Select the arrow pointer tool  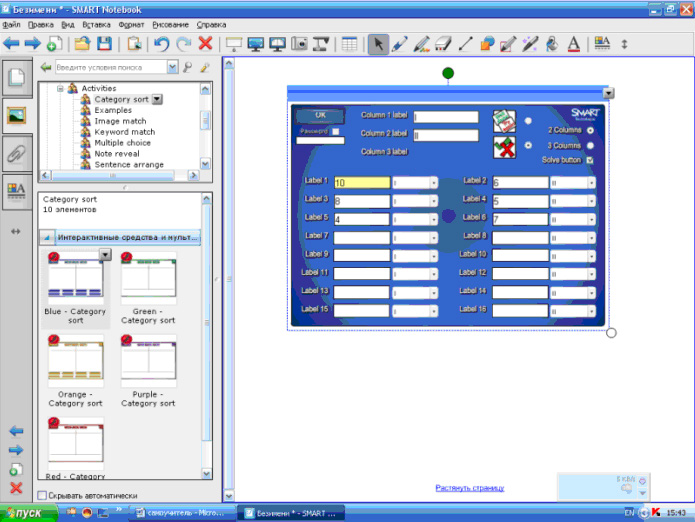pyautogui.click(x=379, y=44)
